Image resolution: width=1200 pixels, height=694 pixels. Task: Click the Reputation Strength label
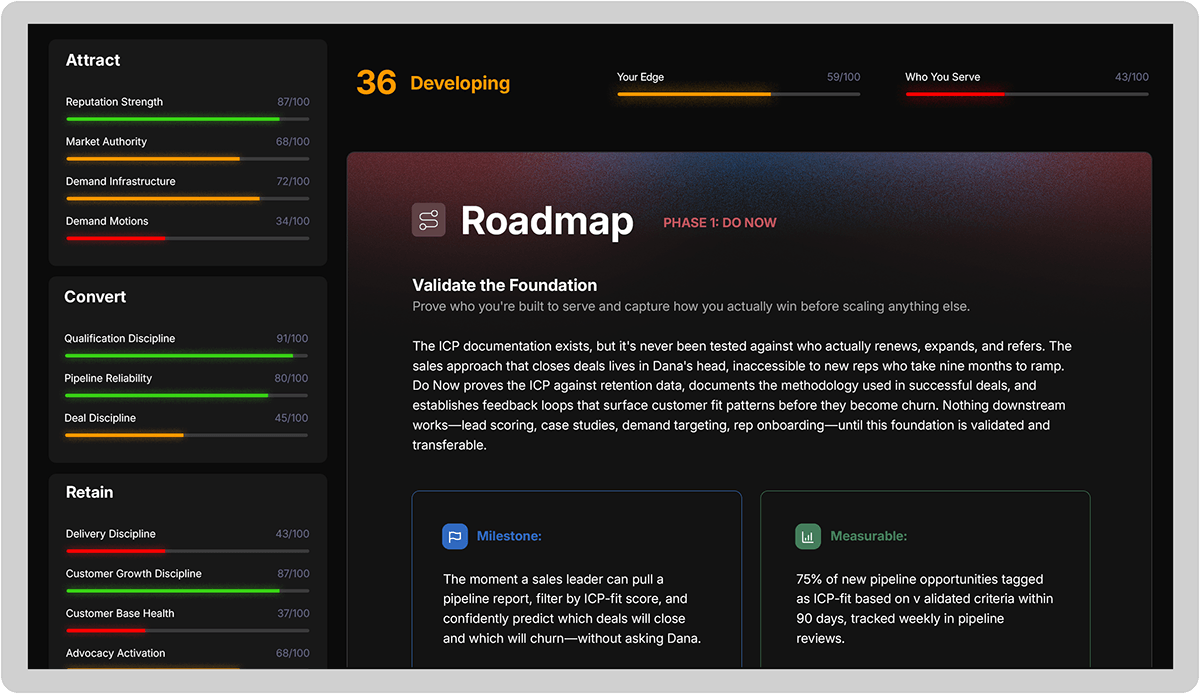pyautogui.click(x=114, y=102)
